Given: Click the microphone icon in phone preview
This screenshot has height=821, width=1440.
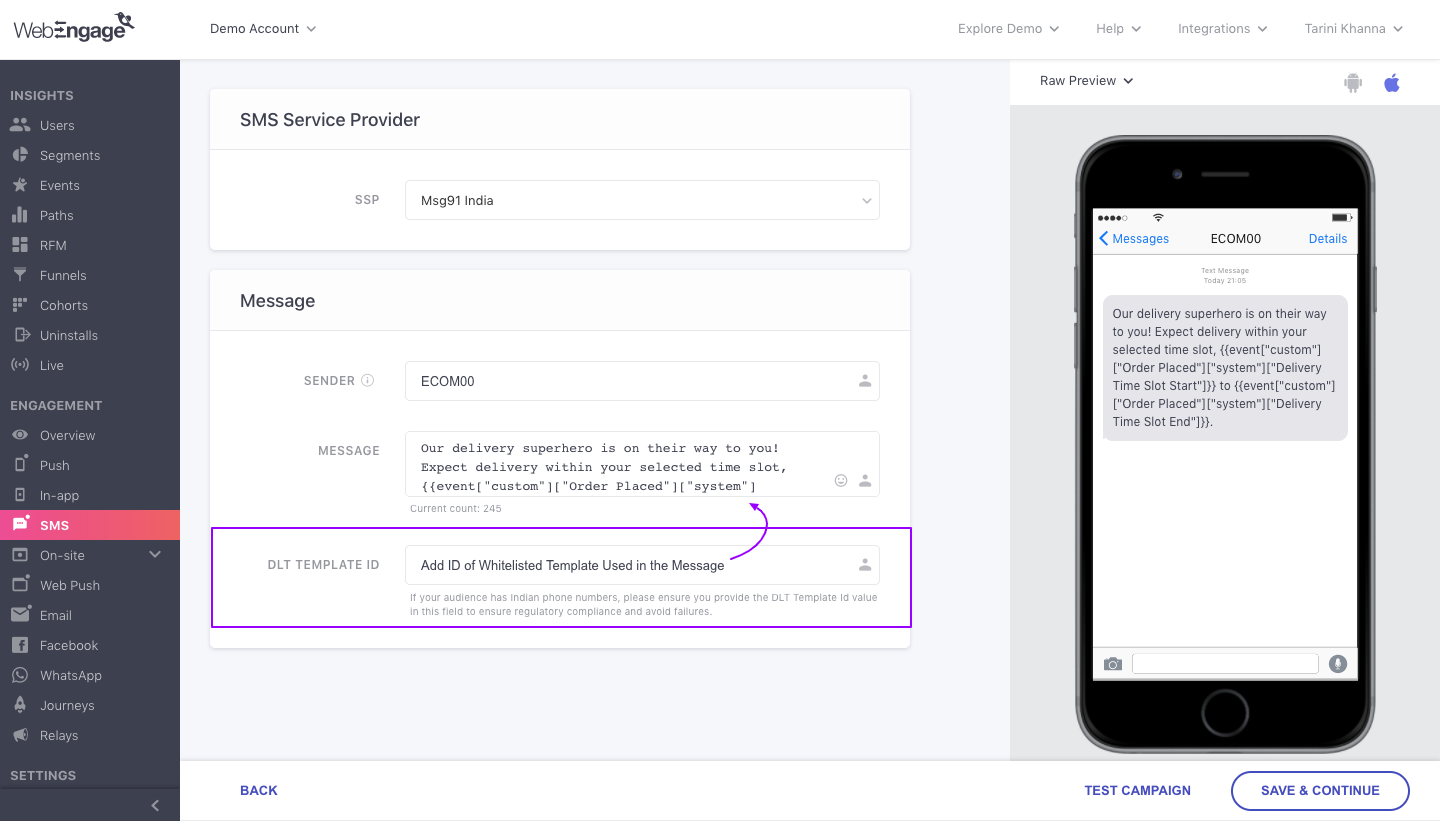Looking at the screenshot, I should [x=1338, y=664].
